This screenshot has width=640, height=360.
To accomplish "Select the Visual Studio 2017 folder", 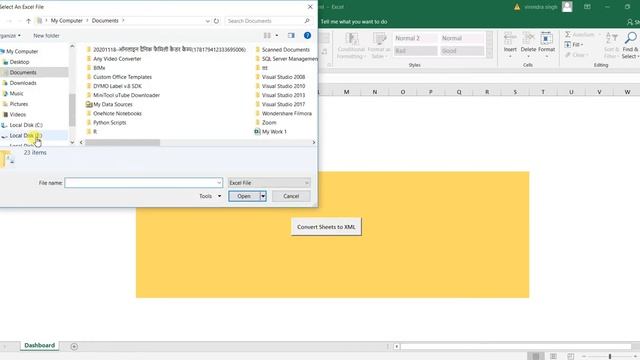I will (280, 104).
